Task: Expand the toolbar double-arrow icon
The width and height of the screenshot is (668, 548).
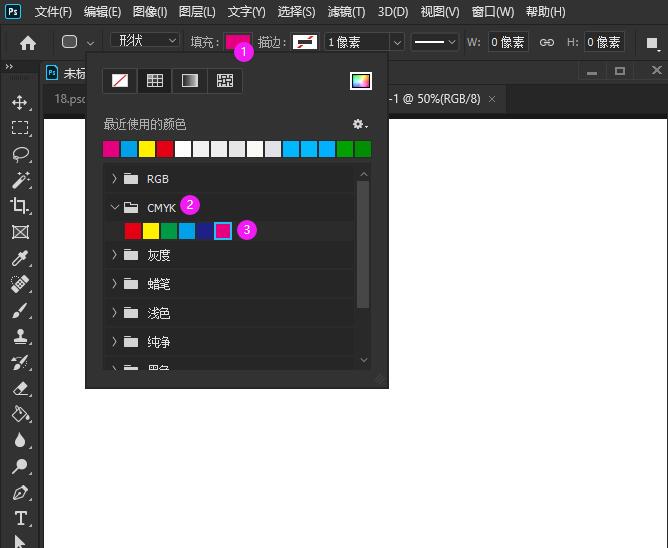Action: click(9, 66)
